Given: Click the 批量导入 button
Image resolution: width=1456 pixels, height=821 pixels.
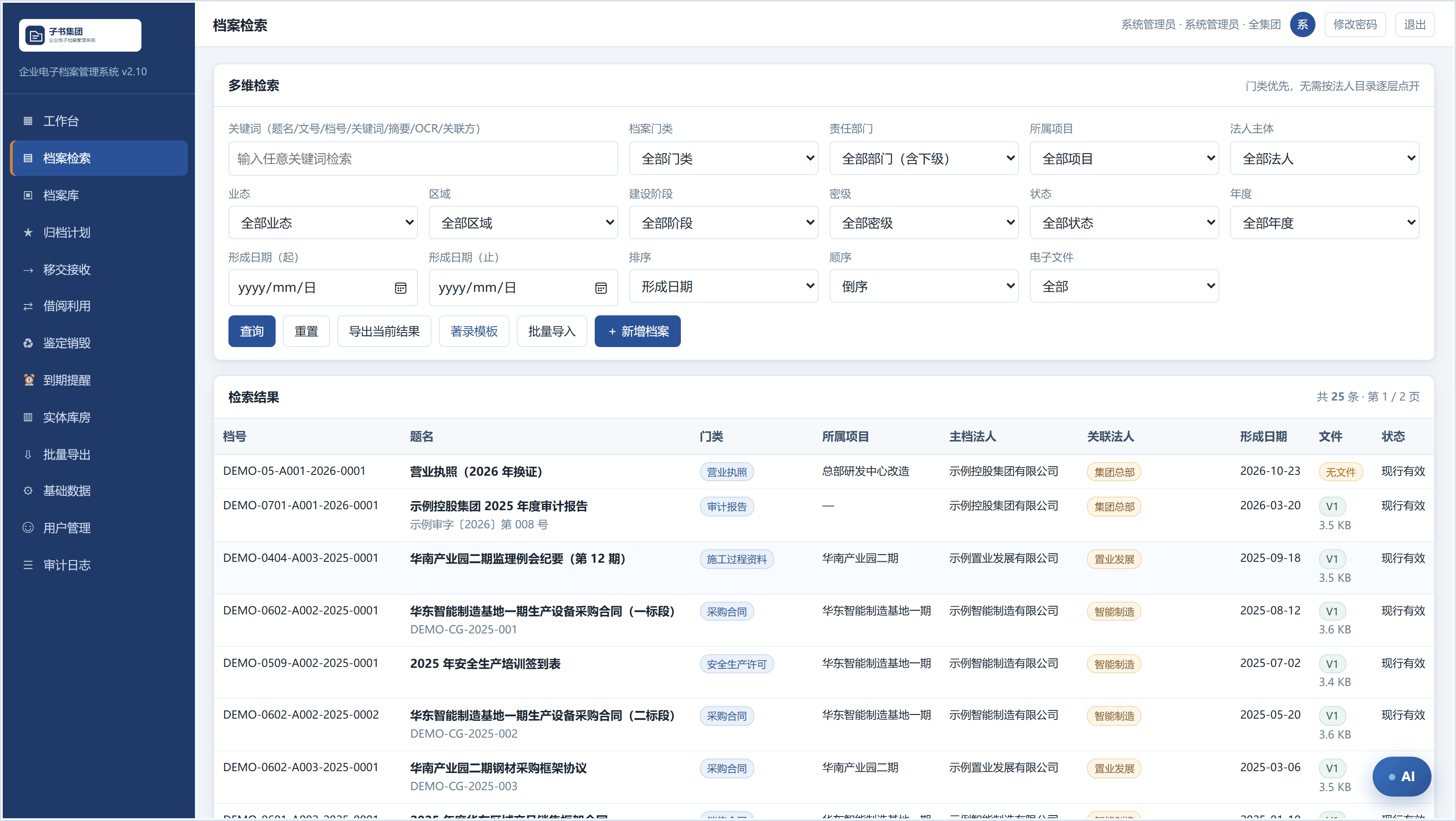Looking at the screenshot, I should pyautogui.click(x=552, y=331).
